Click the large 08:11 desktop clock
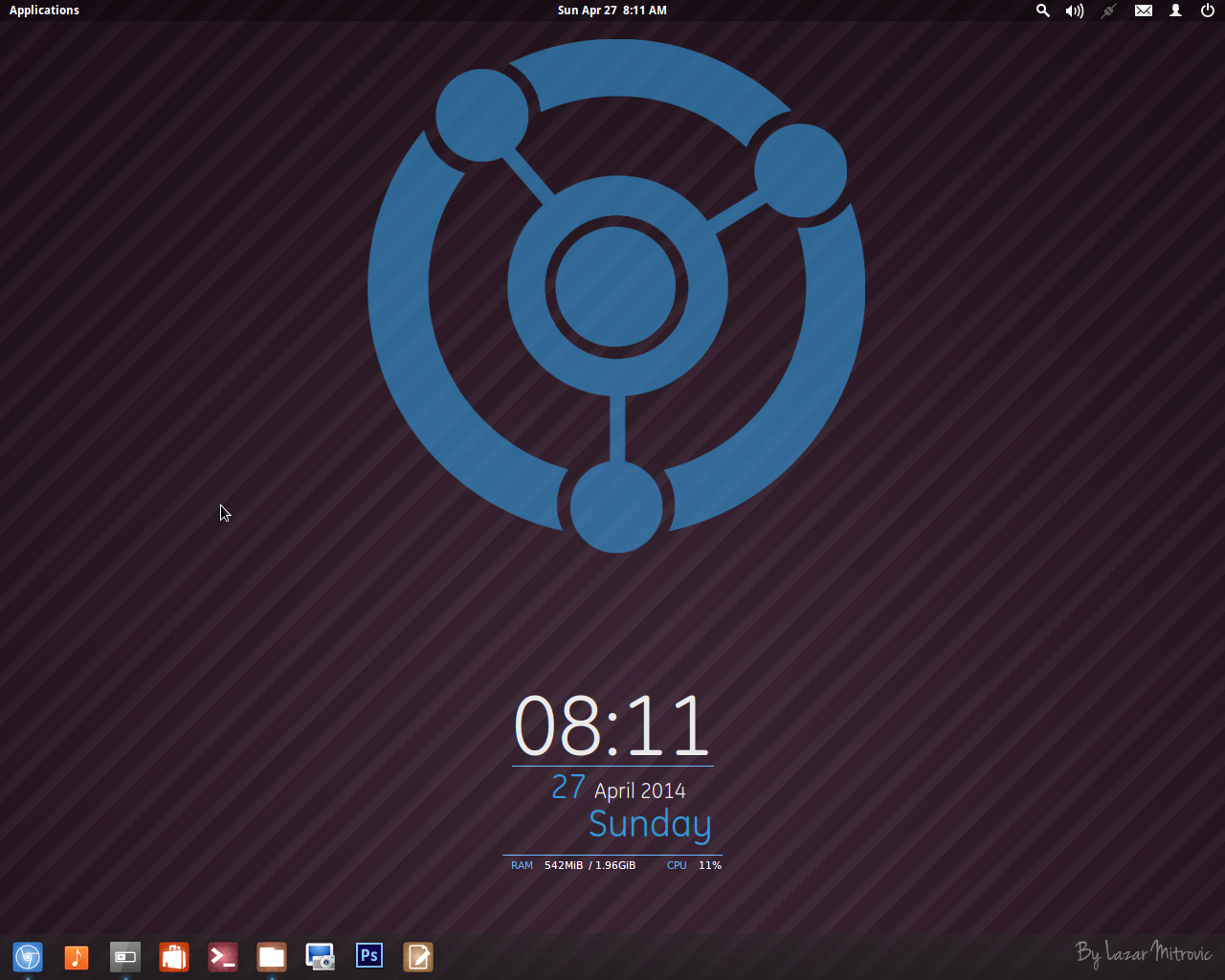The width and height of the screenshot is (1225, 980). coord(612,724)
